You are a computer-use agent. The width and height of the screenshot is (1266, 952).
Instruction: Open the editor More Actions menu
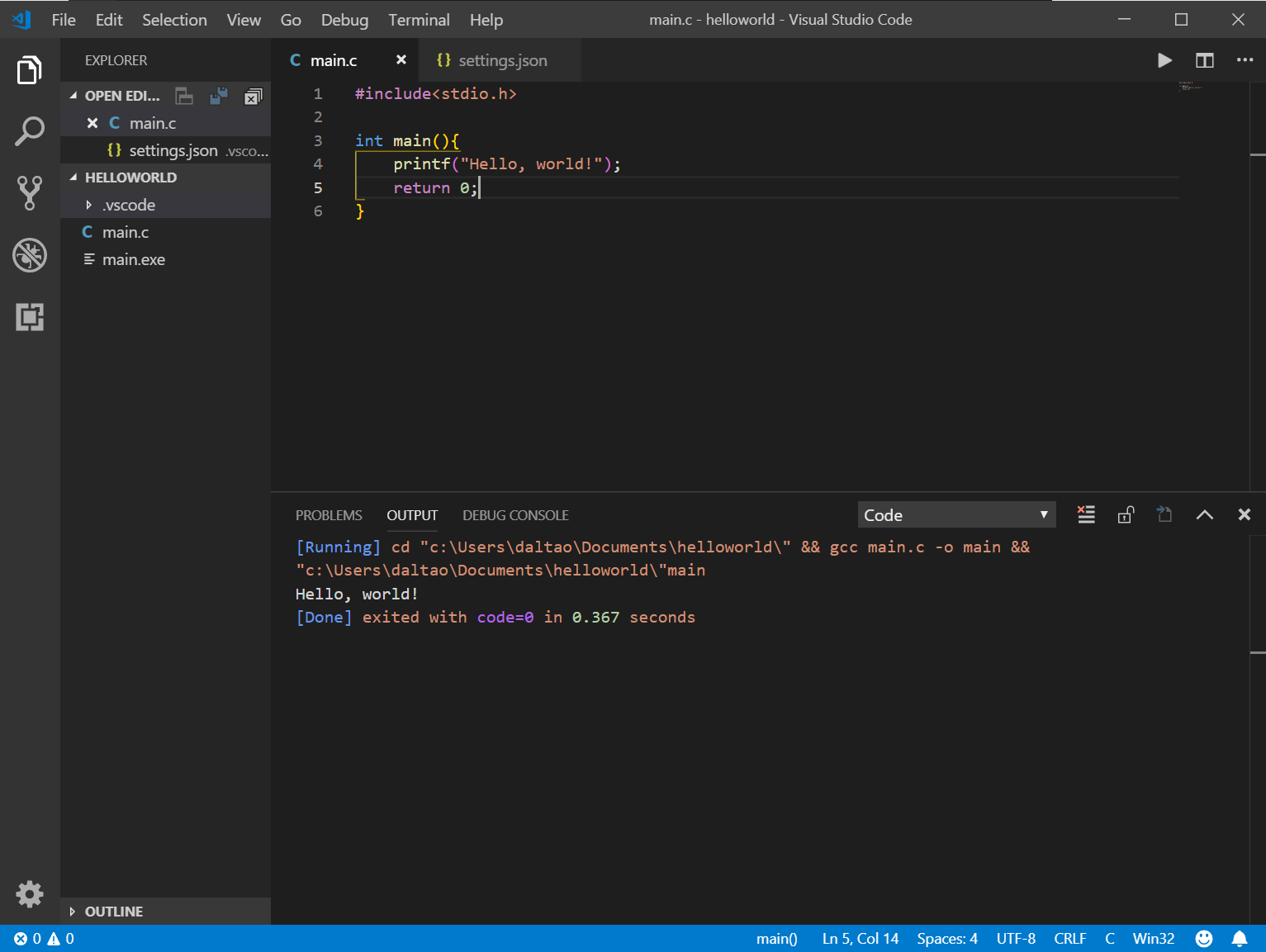[1245, 60]
